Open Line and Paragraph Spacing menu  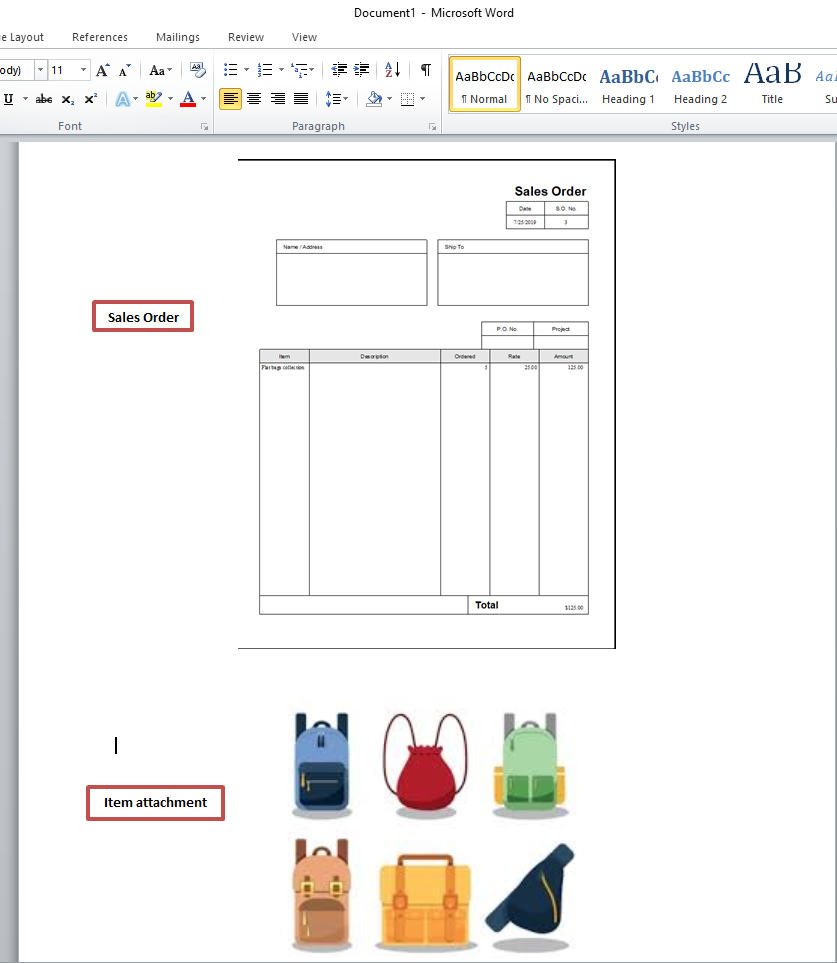point(336,99)
